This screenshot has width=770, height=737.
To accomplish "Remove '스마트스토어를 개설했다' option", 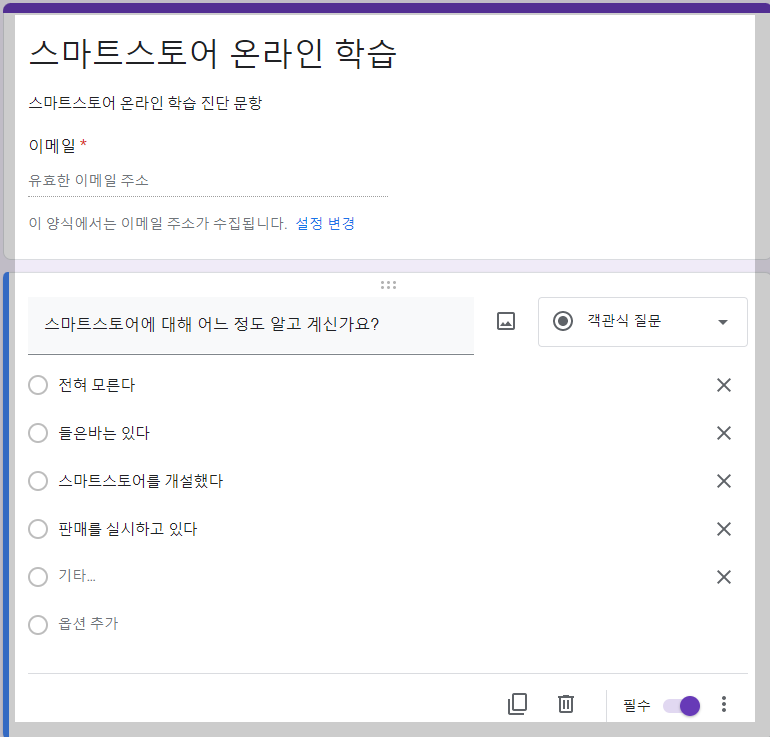I will (724, 481).
